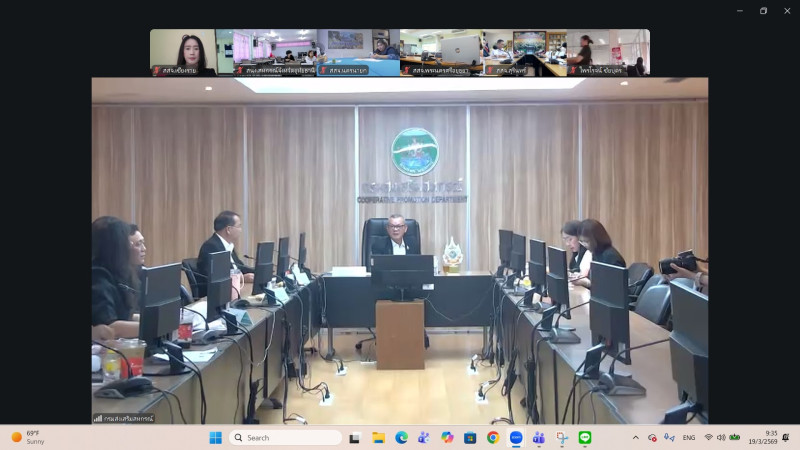Select the last participant thumbnail on the right
Screen dimensions: 800x450
click(608, 50)
